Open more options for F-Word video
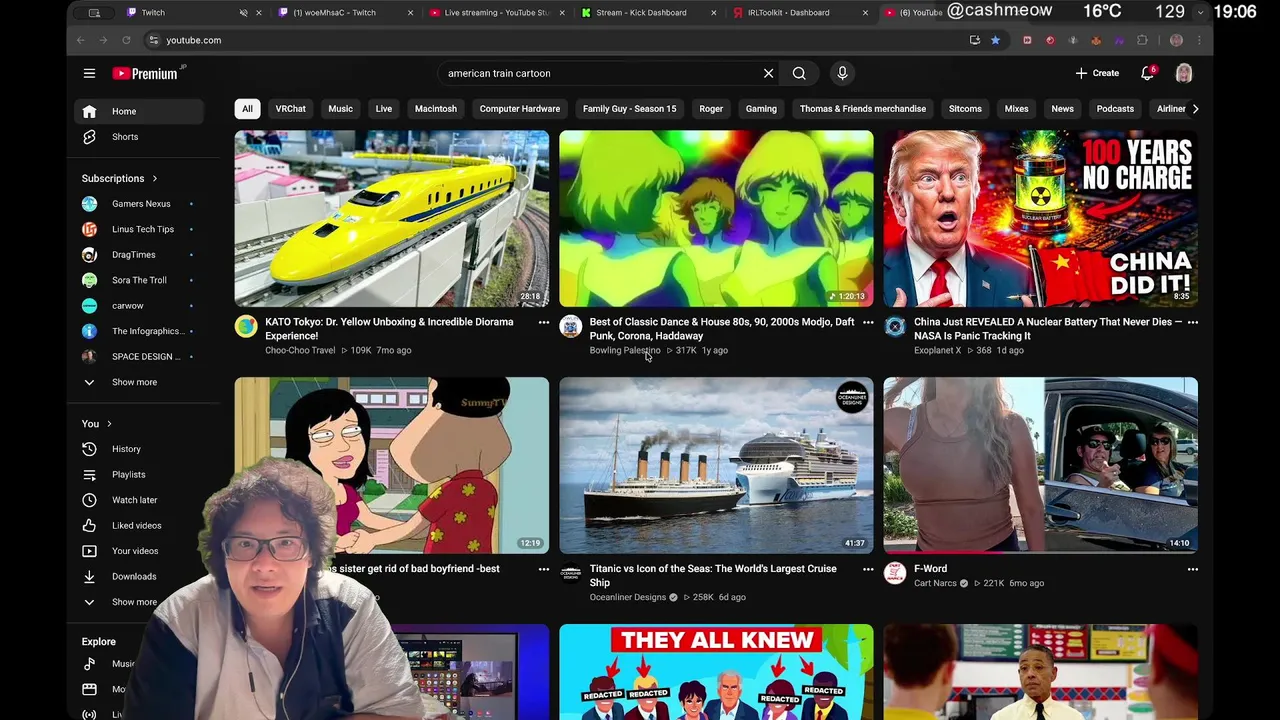This screenshot has height=720, width=1280. click(x=1192, y=569)
